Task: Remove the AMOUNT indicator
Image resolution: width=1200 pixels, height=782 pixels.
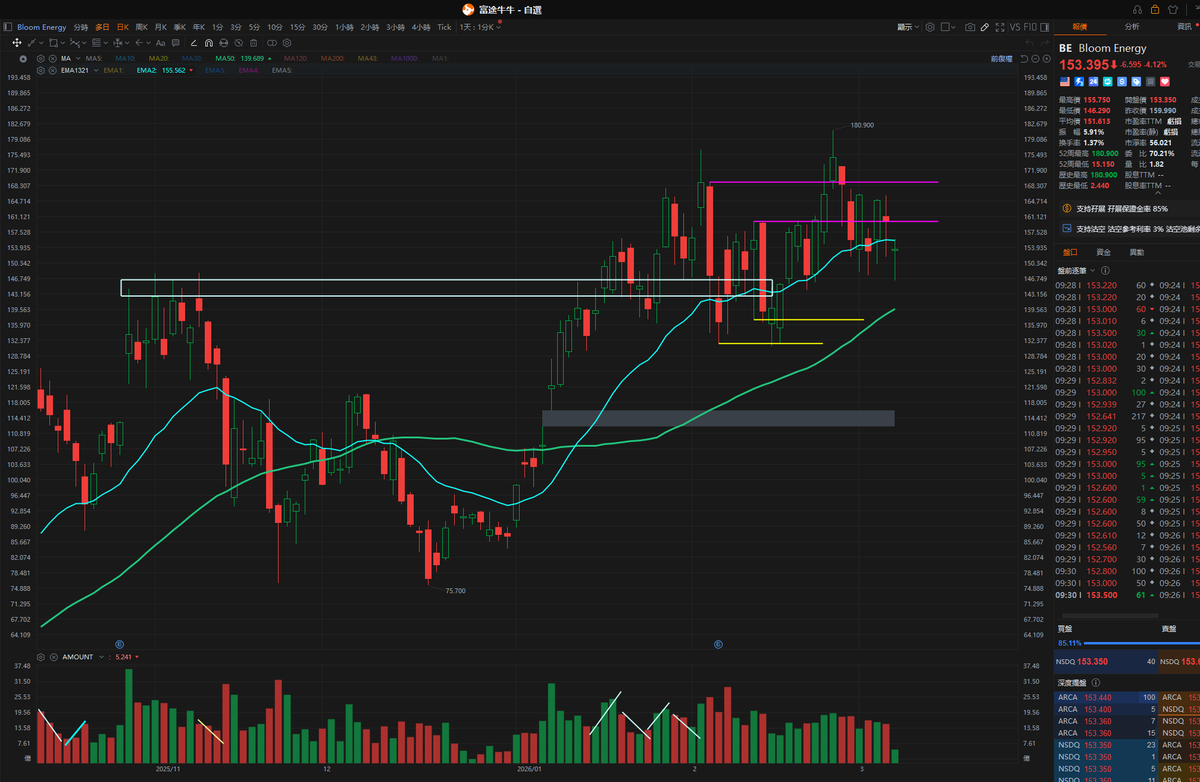Action: [x=54, y=657]
